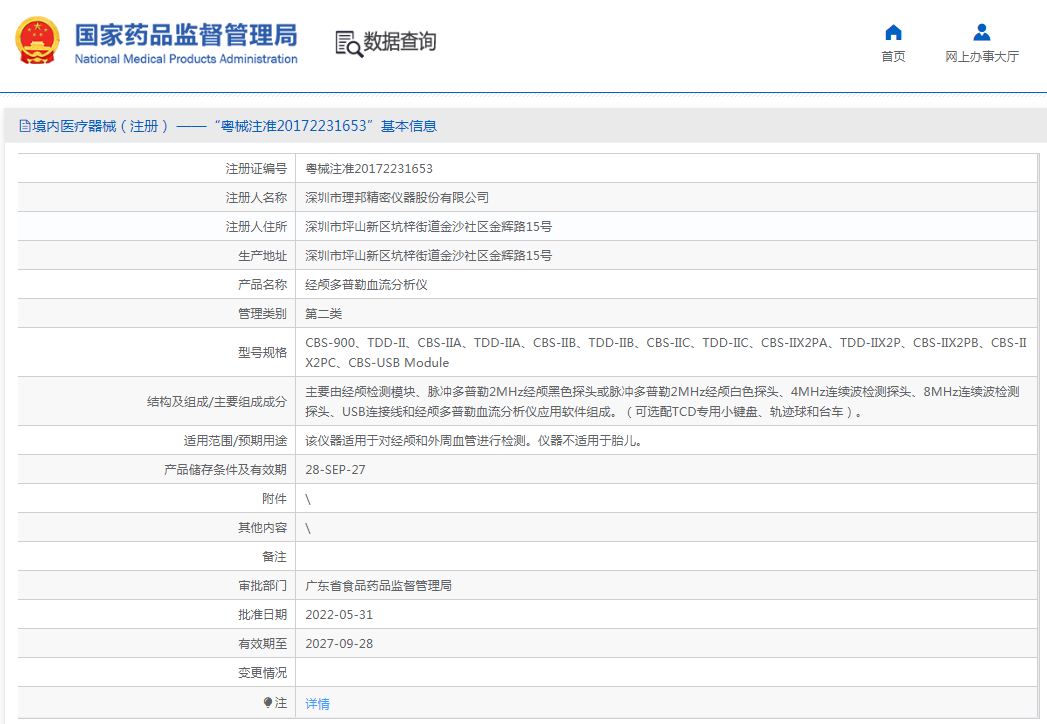
Task: Click the 数据查询 magnifier document icon
Action: 348,43
